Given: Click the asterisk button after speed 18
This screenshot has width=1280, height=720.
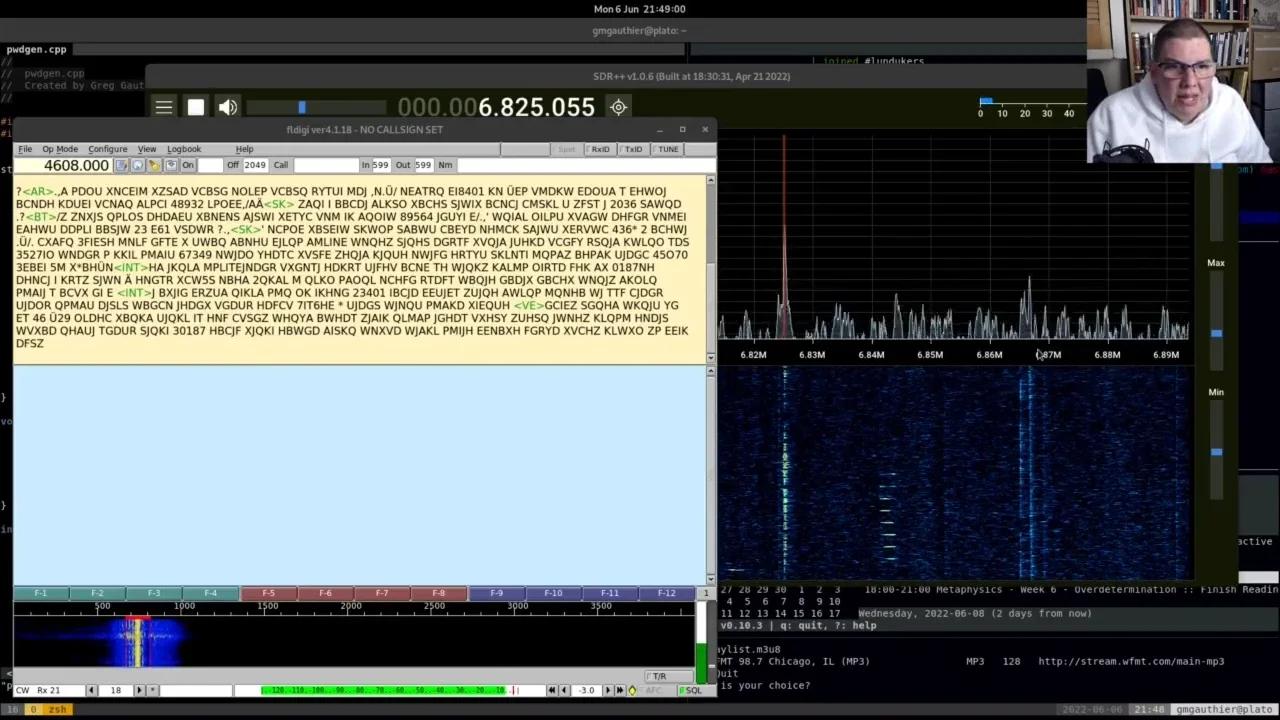Looking at the screenshot, I should coord(152,690).
